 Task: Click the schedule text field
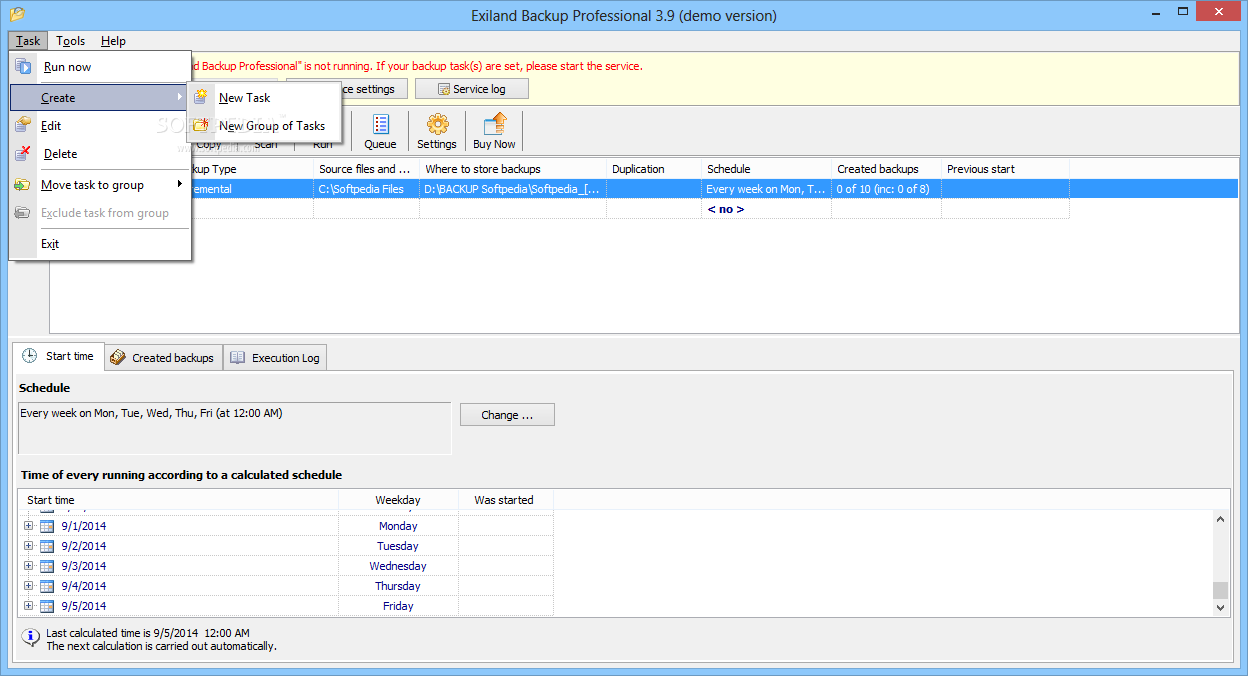[x=235, y=428]
